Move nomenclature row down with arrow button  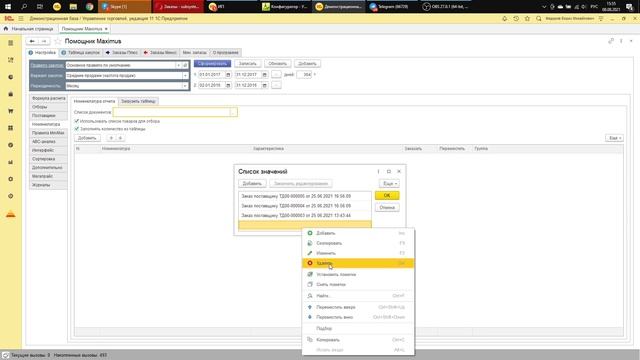tap(120, 138)
